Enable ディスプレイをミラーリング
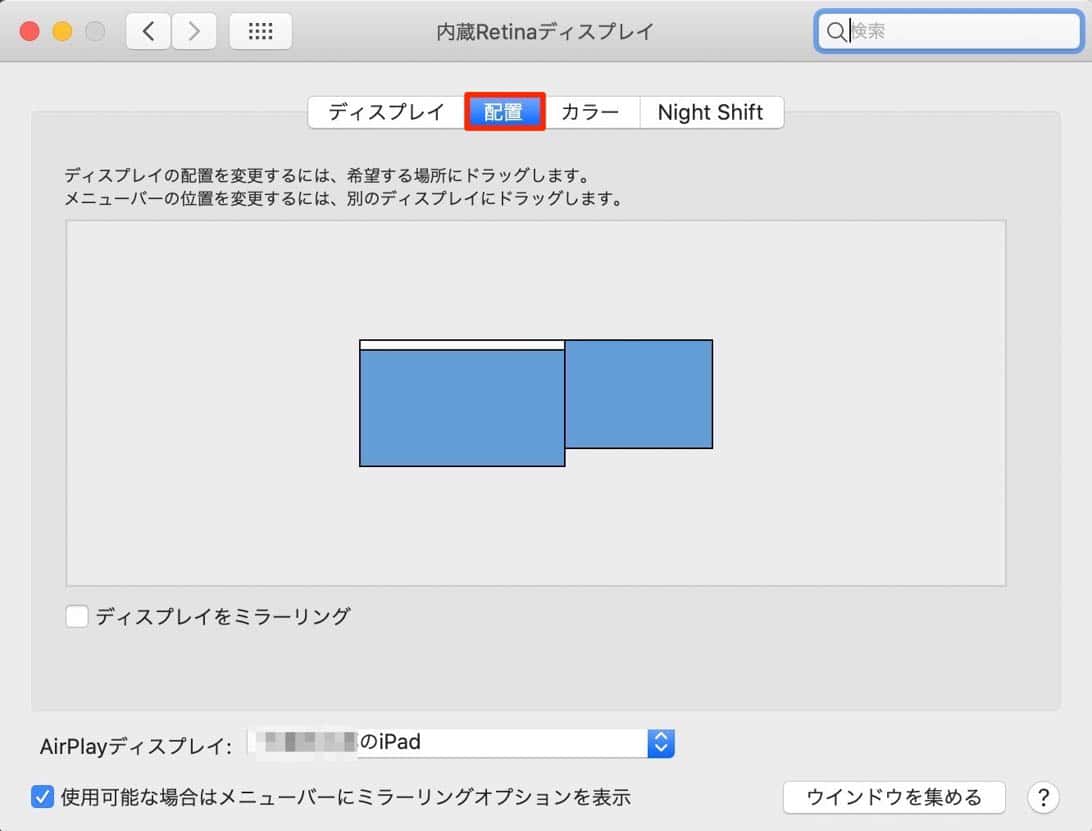Image resolution: width=1092 pixels, height=831 pixels. (x=77, y=616)
